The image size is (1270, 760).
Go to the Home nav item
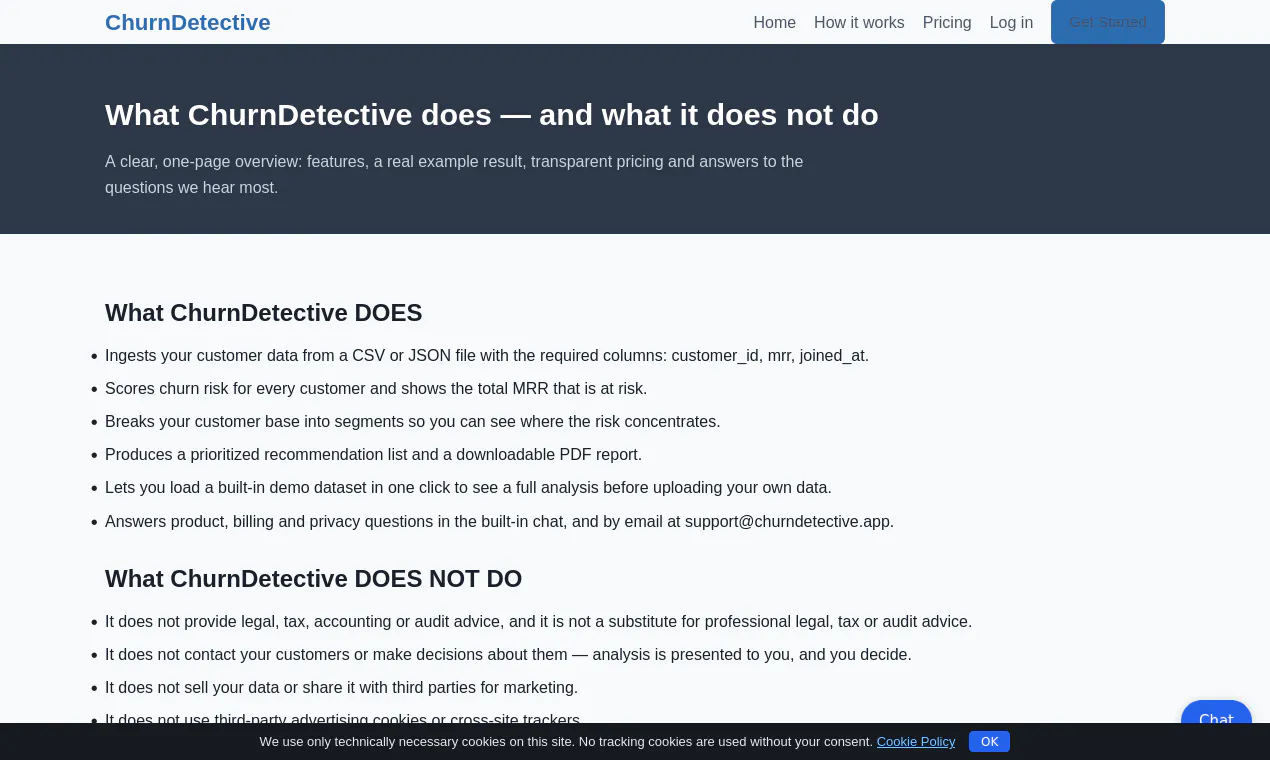point(775,22)
